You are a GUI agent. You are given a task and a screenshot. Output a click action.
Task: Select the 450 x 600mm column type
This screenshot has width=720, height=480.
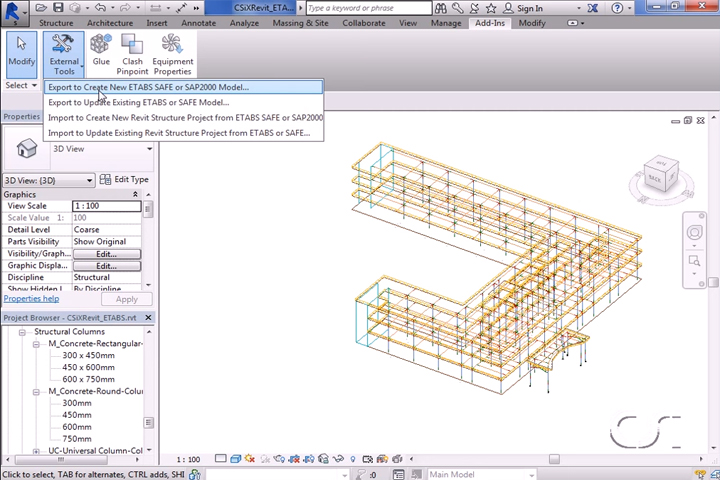[89, 367]
